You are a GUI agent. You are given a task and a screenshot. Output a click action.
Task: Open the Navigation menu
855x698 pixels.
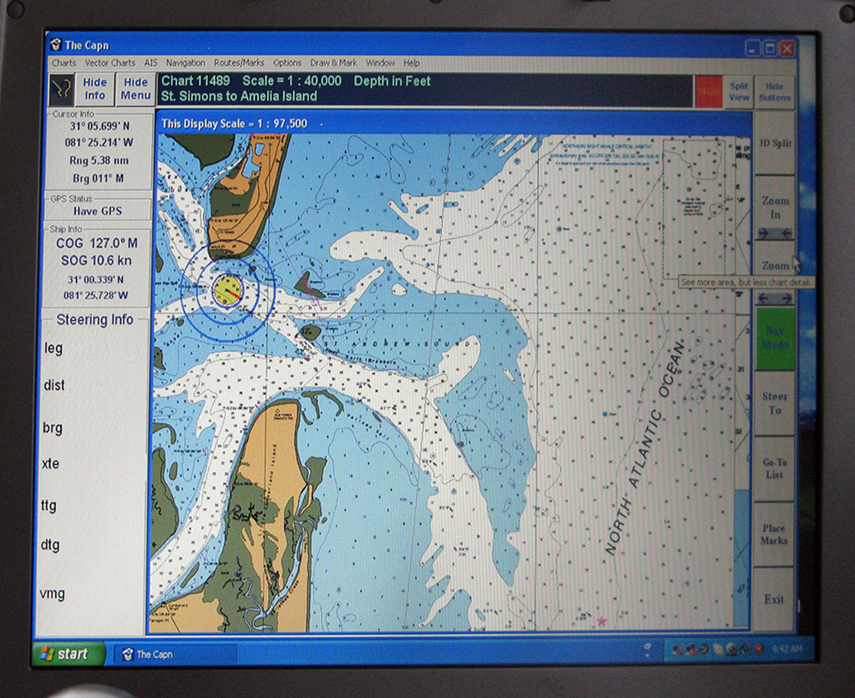(185, 63)
